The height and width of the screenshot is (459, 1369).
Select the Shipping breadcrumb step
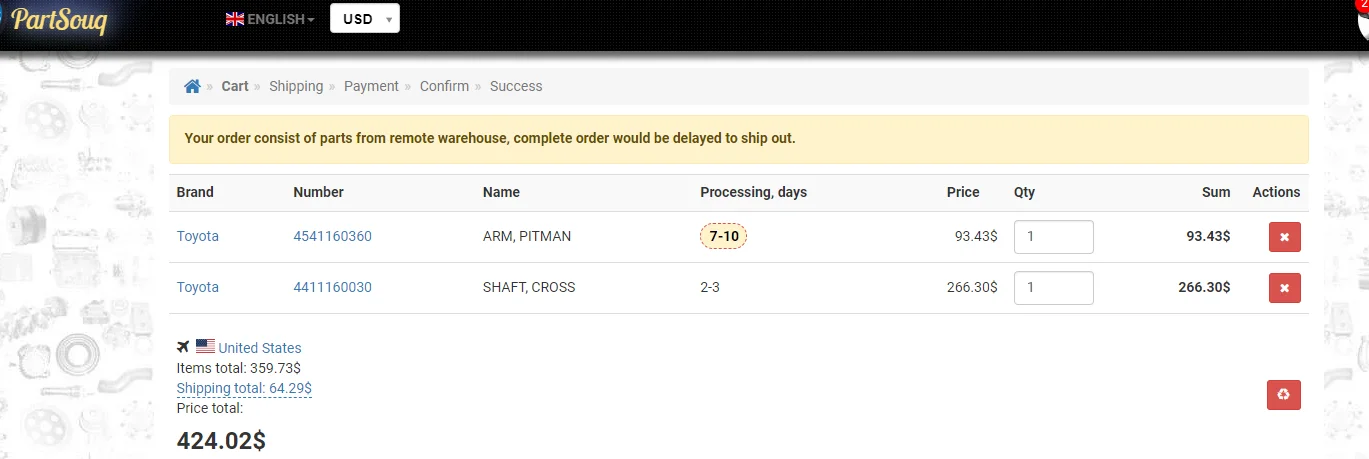296,86
